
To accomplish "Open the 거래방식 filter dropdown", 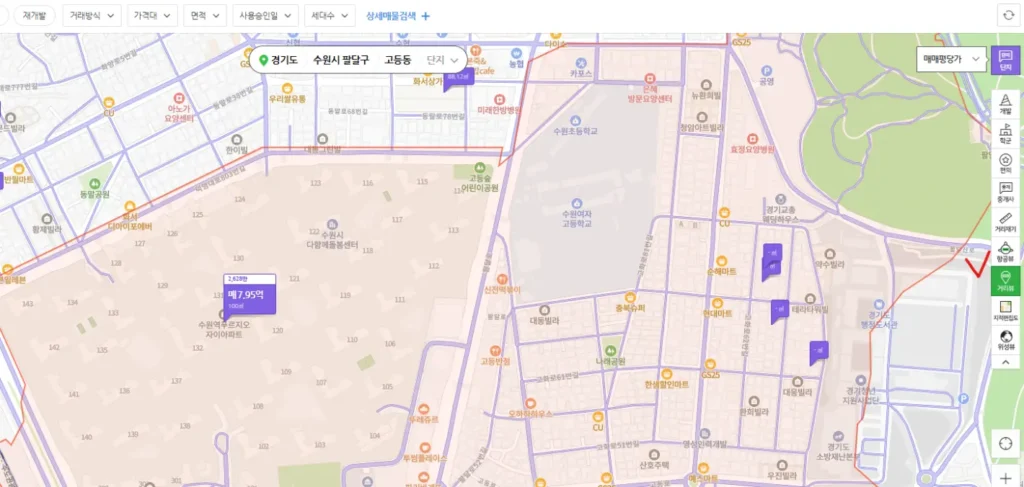I will pyautogui.click(x=92, y=16).
